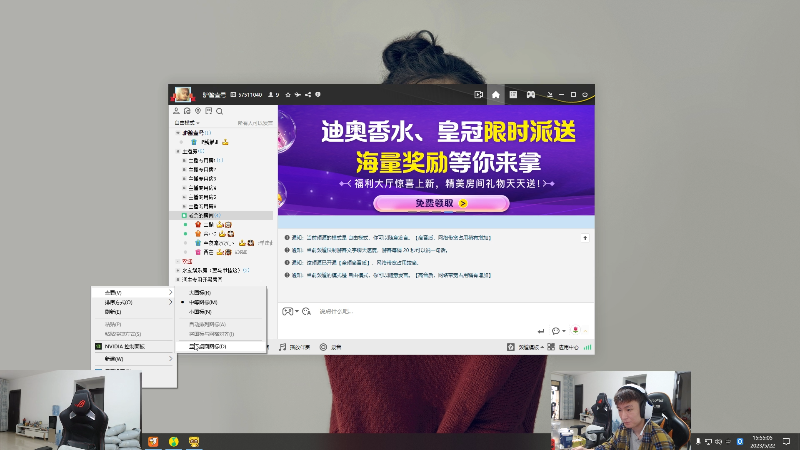
Task: Open the 排序方式 sort by submenu
Action: coord(134,303)
